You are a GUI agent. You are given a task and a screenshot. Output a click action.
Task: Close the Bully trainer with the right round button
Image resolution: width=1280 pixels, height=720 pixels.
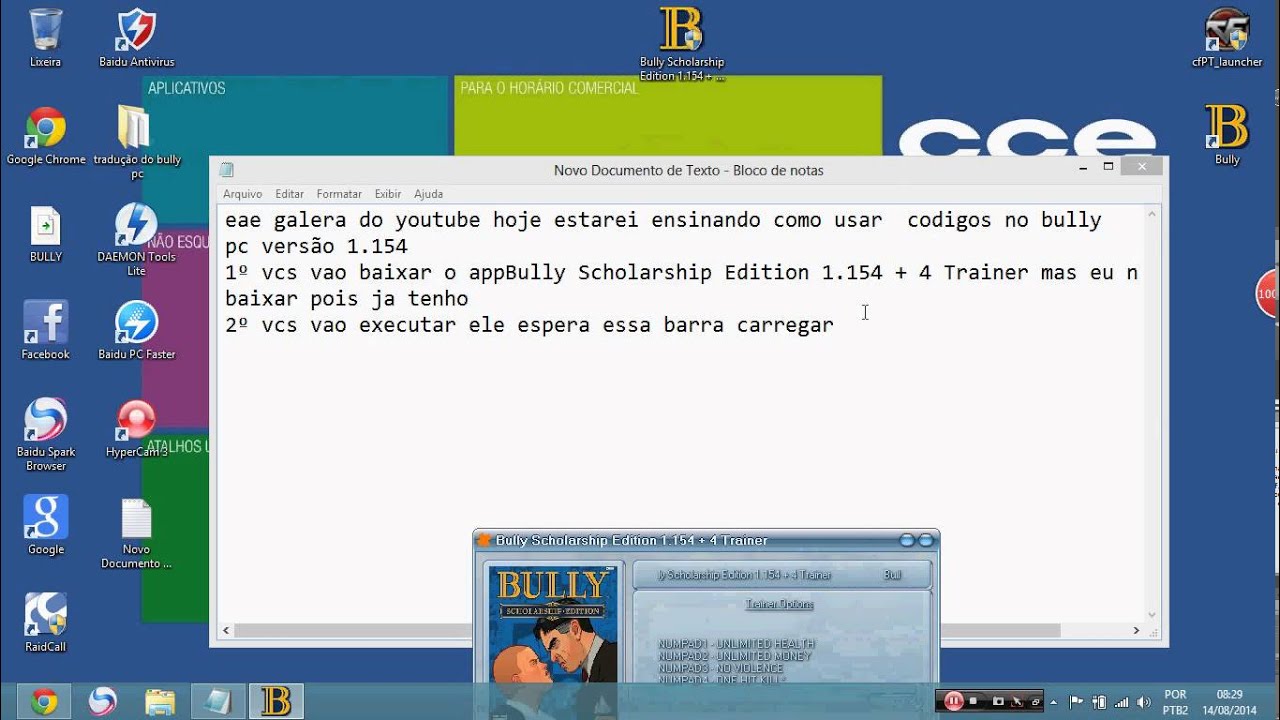(926, 540)
